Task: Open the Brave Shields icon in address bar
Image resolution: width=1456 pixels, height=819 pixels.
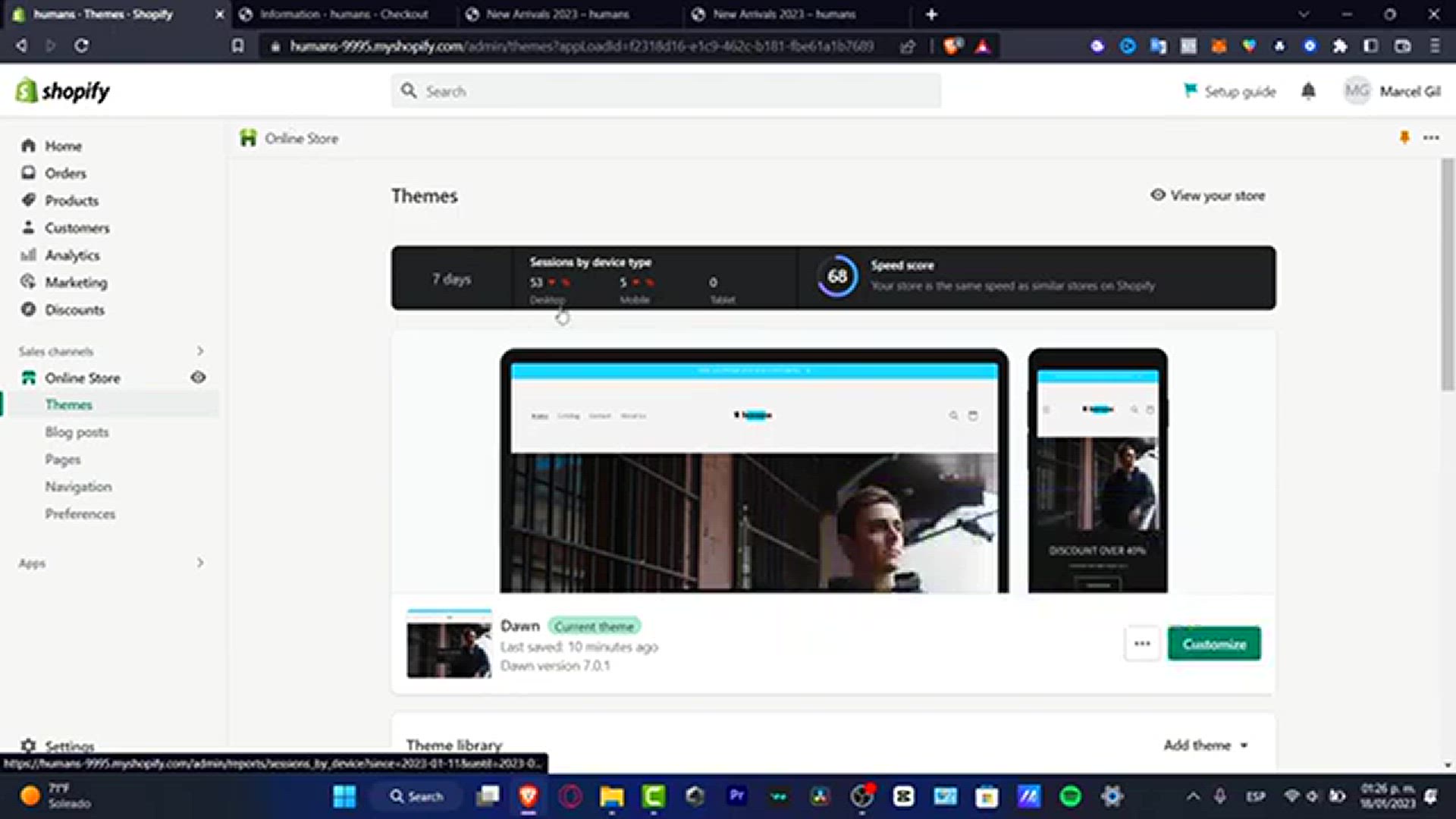Action: coord(952,46)
